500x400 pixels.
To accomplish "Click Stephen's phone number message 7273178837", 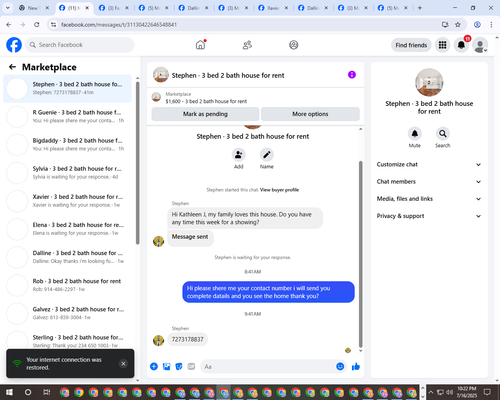I will click(187, 339).
